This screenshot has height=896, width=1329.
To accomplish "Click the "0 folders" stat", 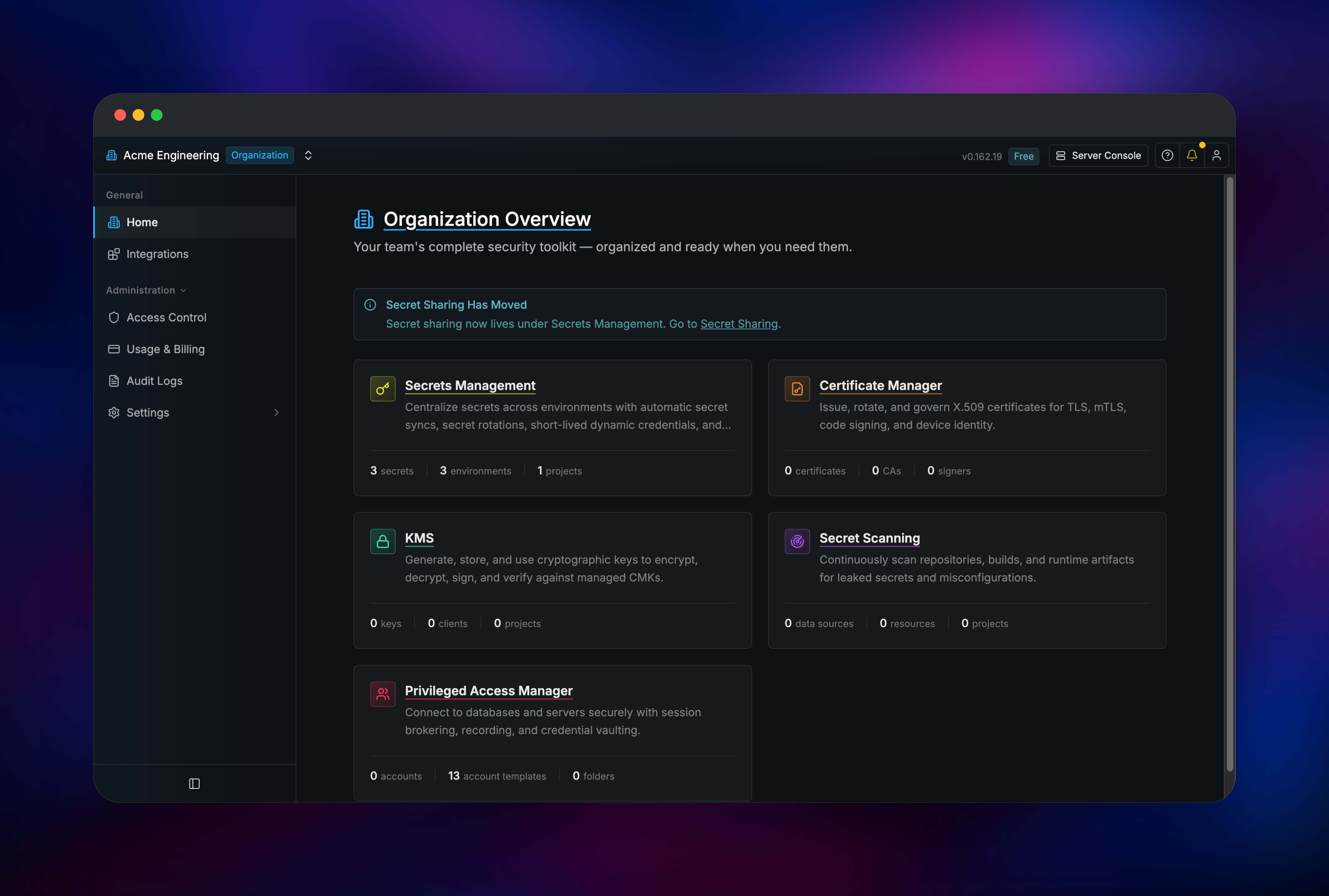I will tap(593, 776).
